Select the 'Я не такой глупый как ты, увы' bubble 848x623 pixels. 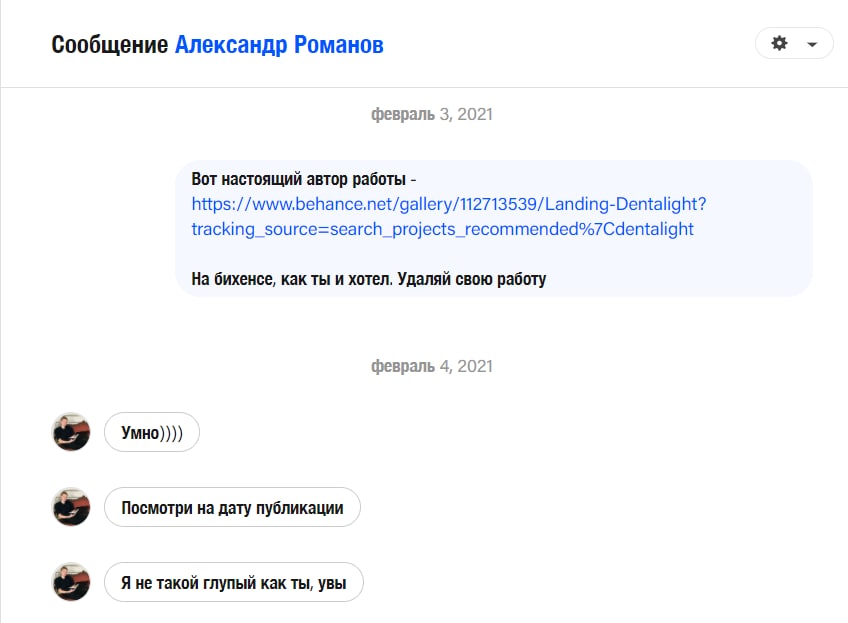coord(234,582)
